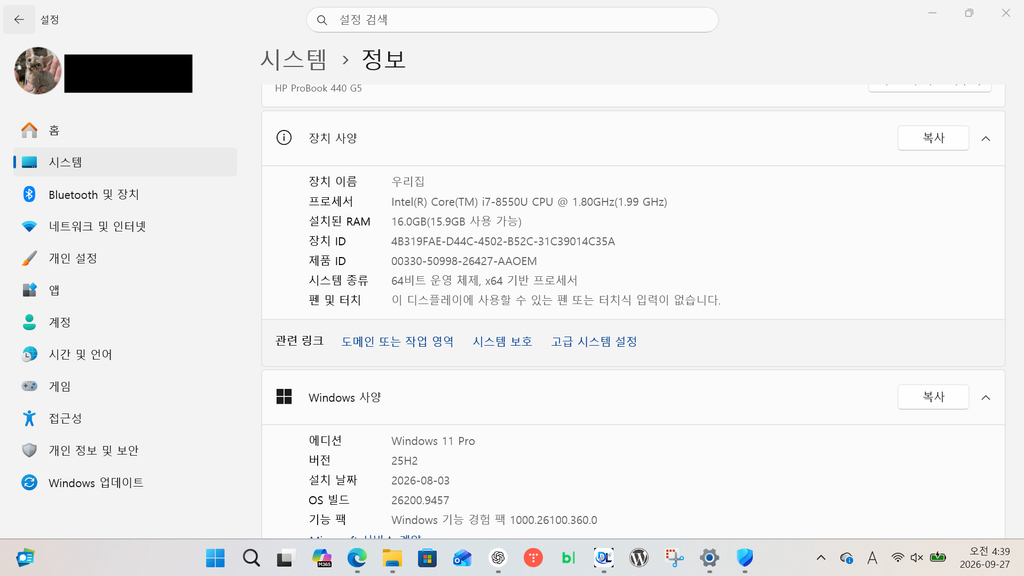Open 접근성 settings category
Image resolution: width=1024 pixels, height=576 pixels.
click(x=125, y=418)
